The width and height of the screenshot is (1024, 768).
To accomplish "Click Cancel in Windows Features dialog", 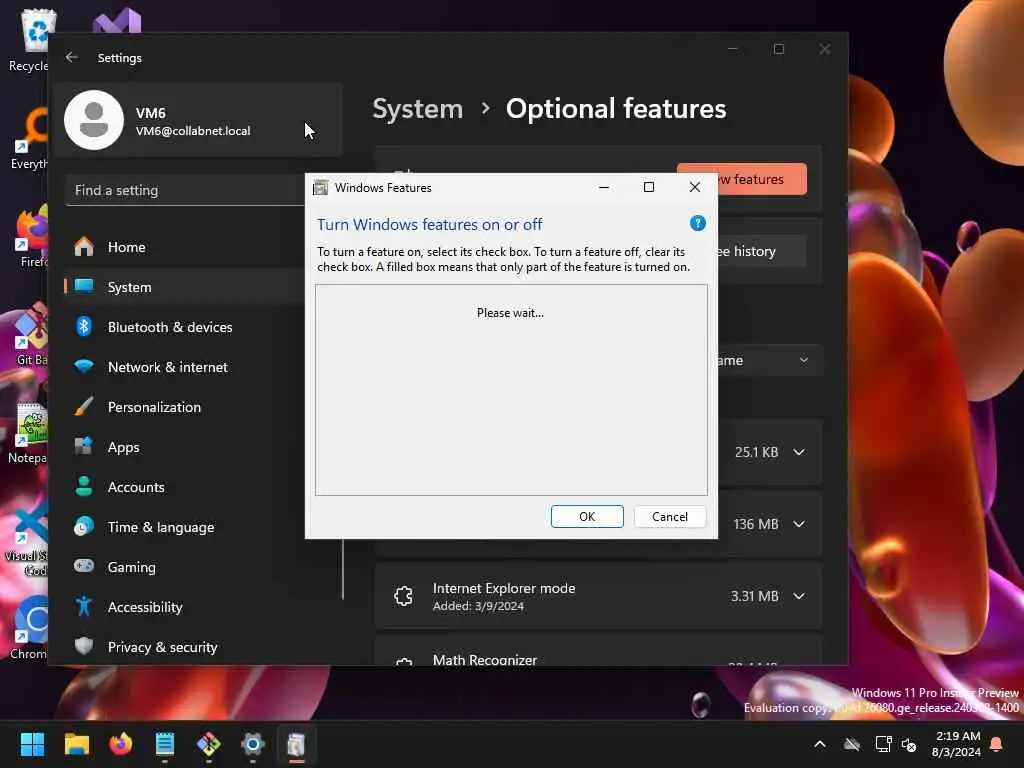I will pyautogui.click(x=669, y=517).
